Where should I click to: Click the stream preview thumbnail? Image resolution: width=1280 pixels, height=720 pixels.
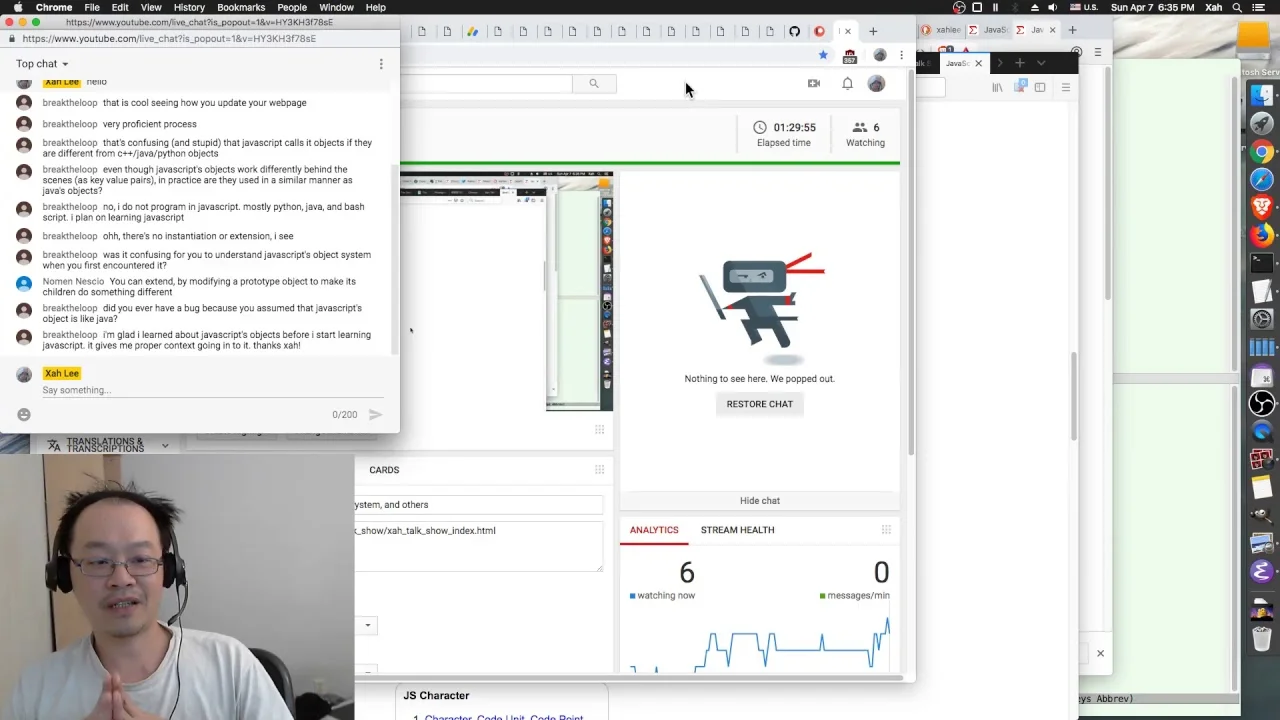click(x=506, y=291)
